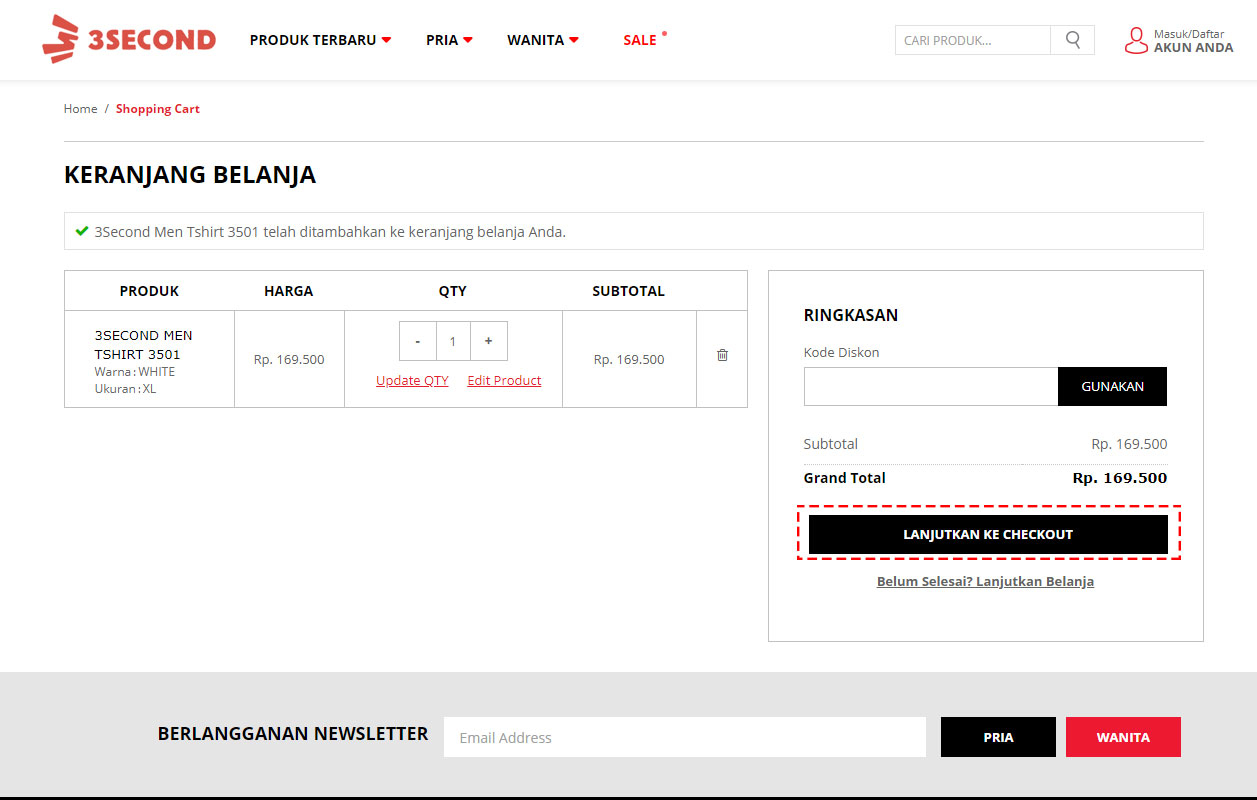1257x800 pixels.
Task: Increase quantity with plus button
Action: click(489, 341)
